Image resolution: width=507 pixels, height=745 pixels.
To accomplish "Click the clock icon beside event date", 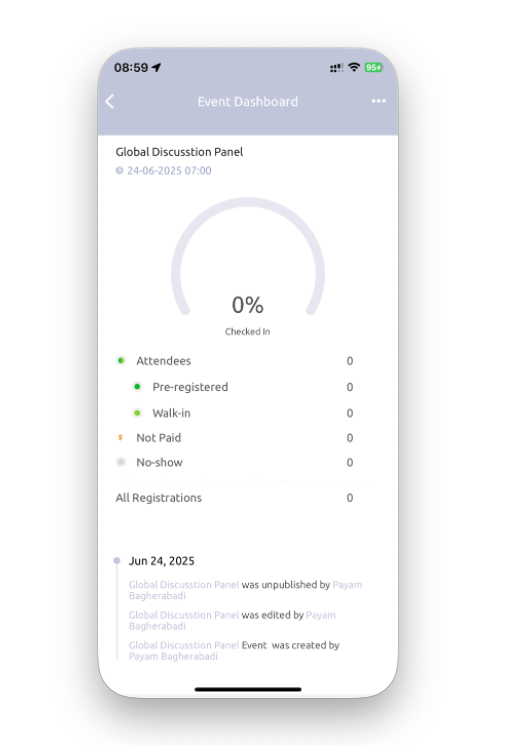I will (119, 171).
